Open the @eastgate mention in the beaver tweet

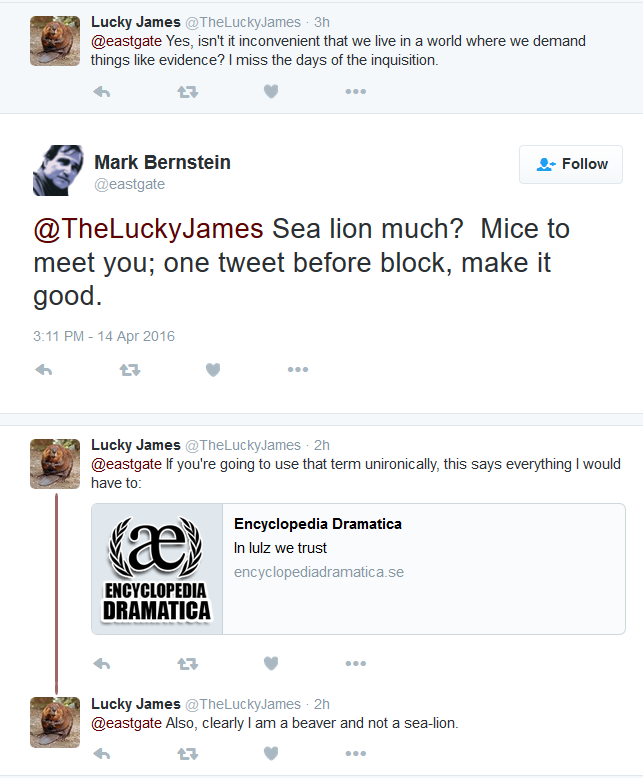[x=126, y=723]
